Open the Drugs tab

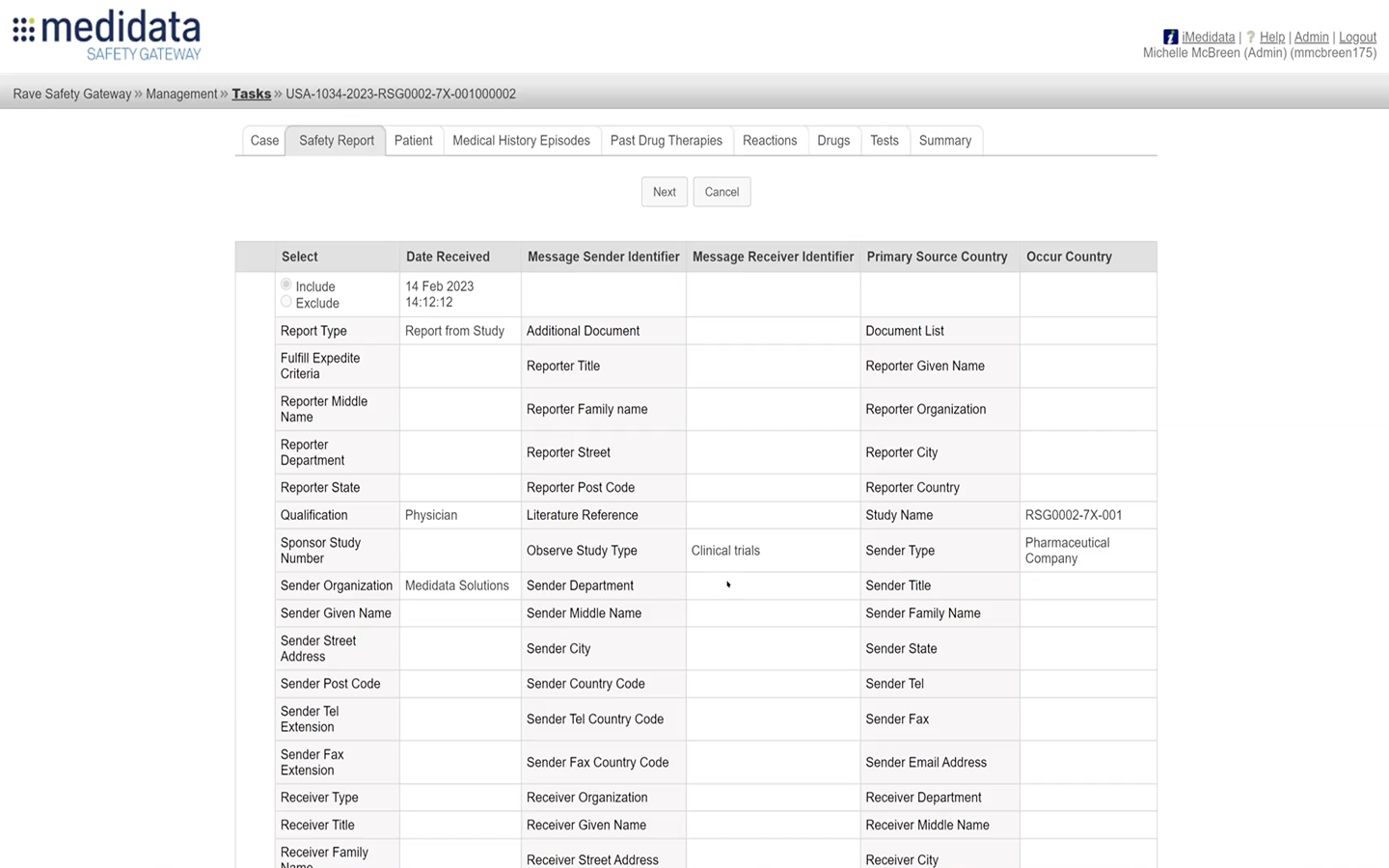coord(832,140)
